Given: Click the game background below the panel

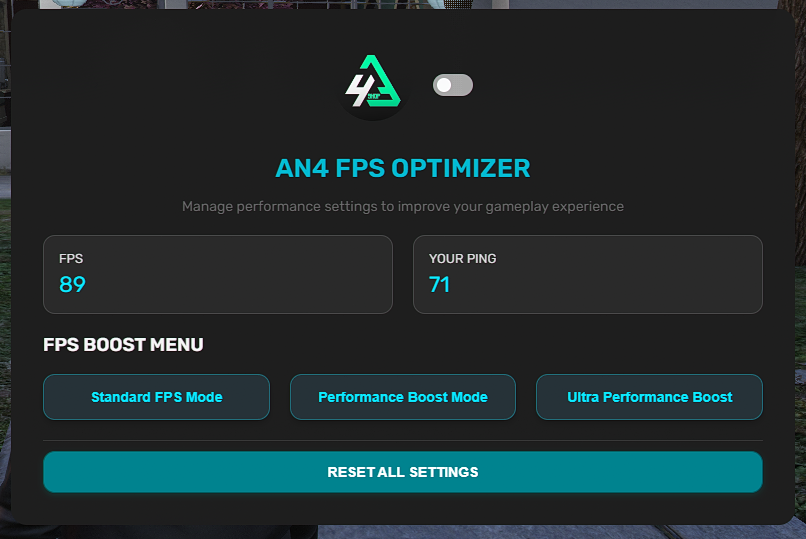Looking at the screenshot, I should click(403, 532).
